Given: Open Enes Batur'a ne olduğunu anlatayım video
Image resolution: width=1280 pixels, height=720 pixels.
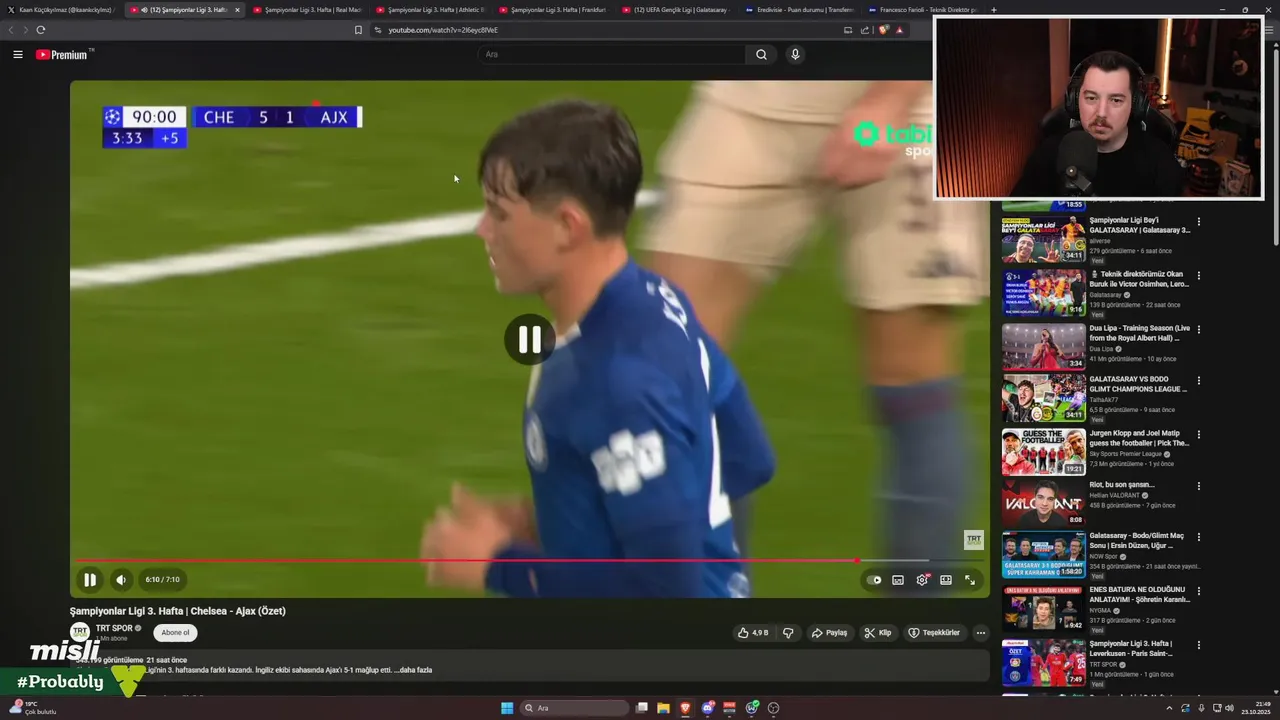Looking at the screenshot, I should point(1140,594).
